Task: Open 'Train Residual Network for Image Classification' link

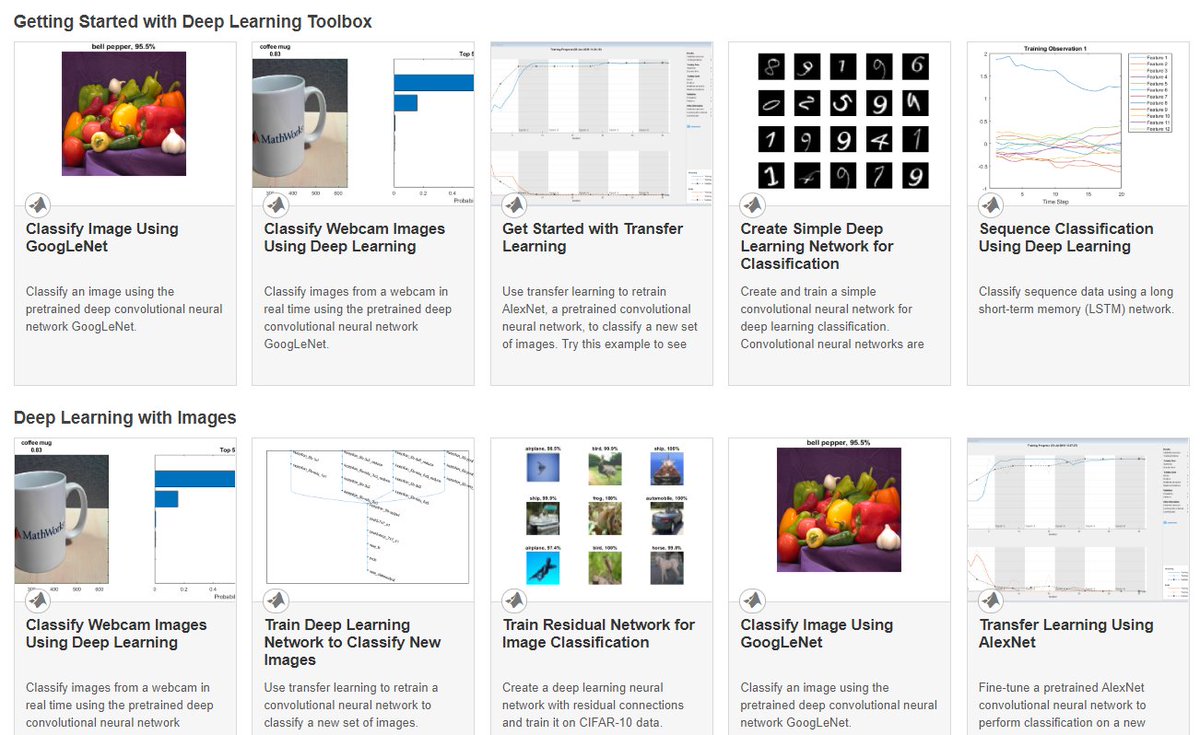Action: point(598,634)
